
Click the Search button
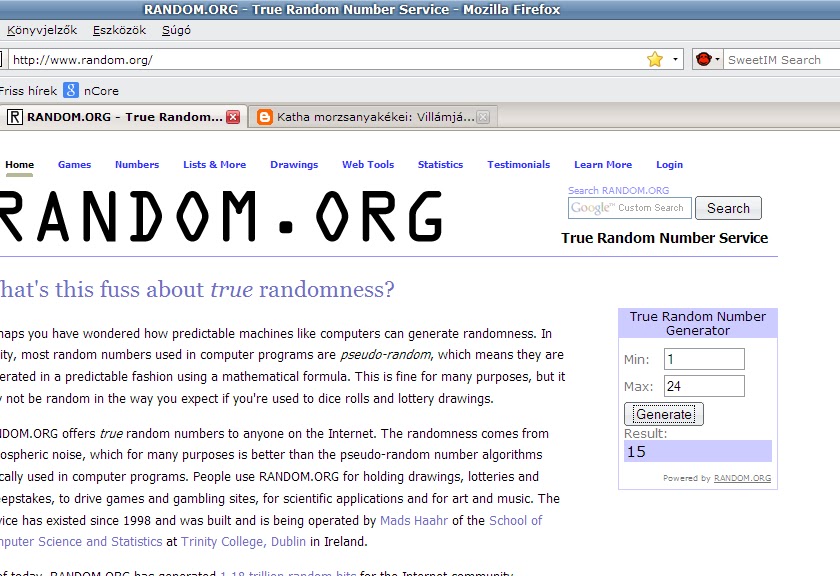[728, 208]
